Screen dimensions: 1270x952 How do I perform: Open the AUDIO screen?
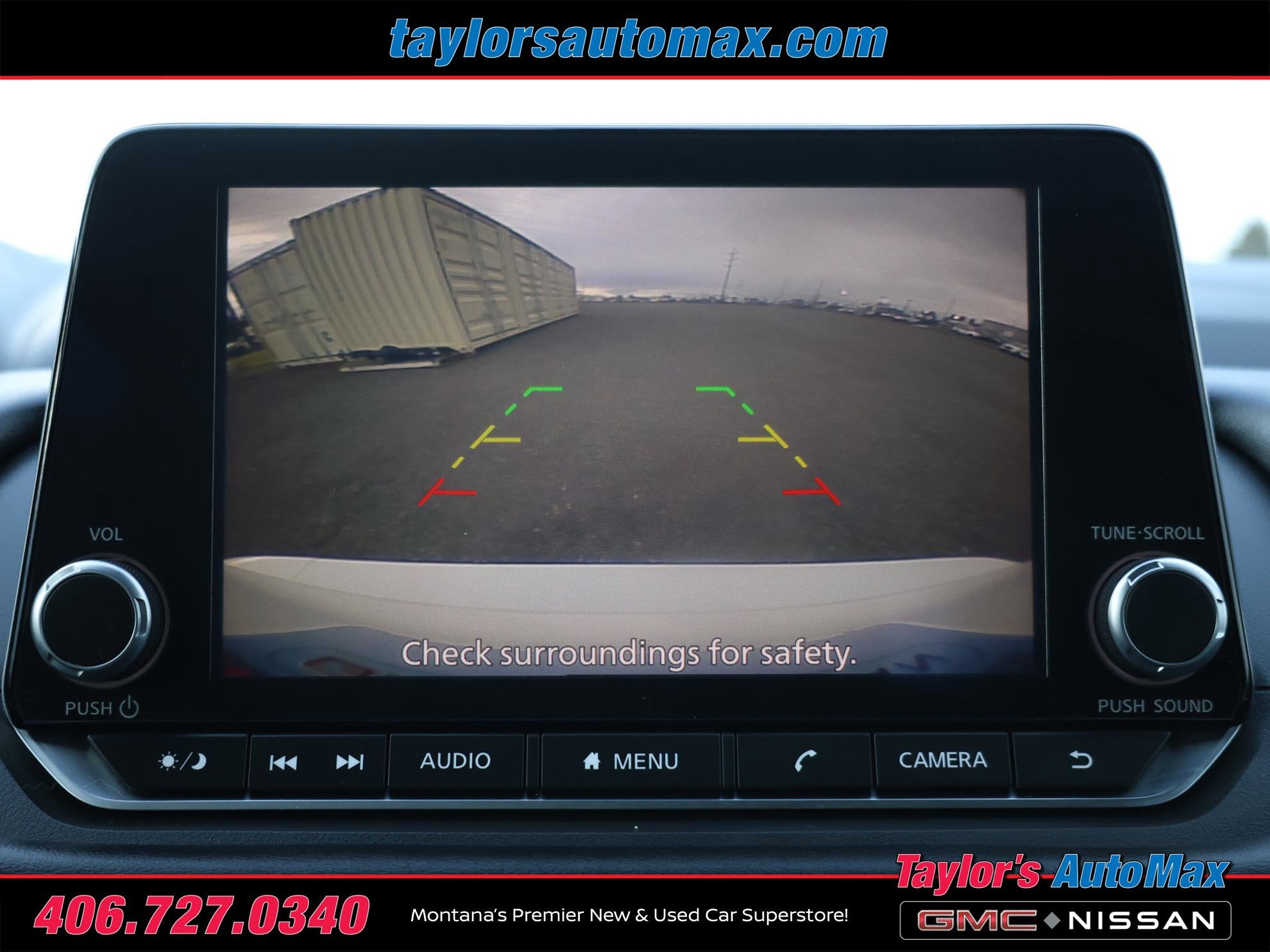[455, 761]
